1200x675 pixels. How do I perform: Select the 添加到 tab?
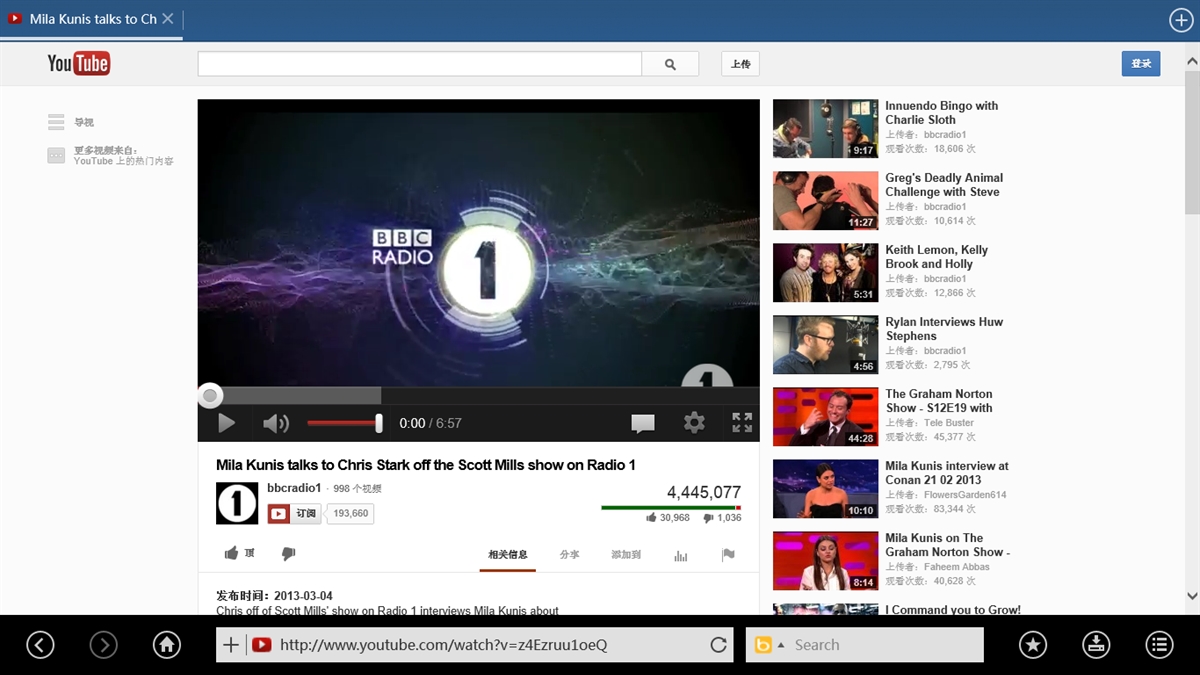coord(627,555)
